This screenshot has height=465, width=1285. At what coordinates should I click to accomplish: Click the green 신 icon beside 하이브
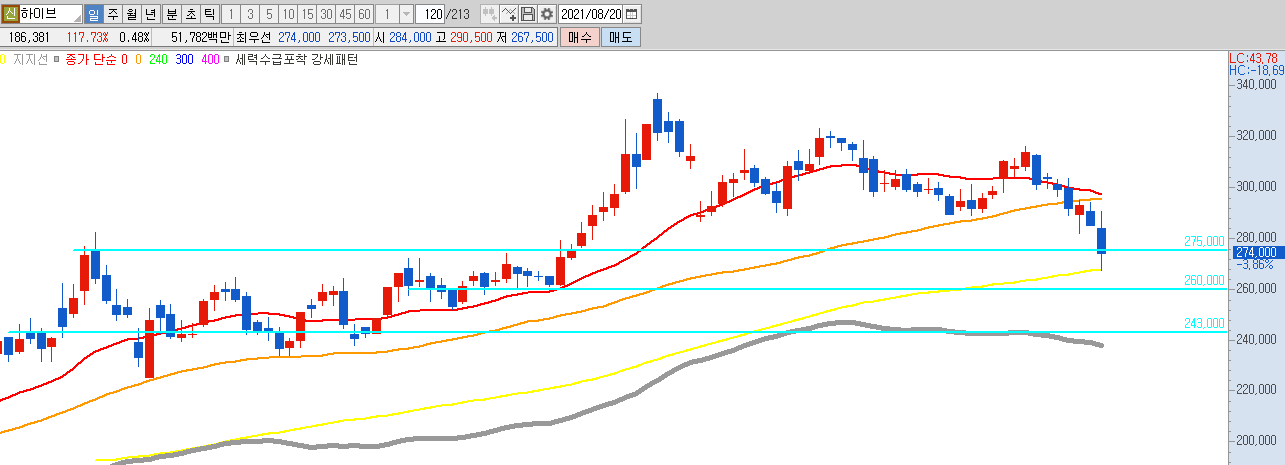click(9, 14)
